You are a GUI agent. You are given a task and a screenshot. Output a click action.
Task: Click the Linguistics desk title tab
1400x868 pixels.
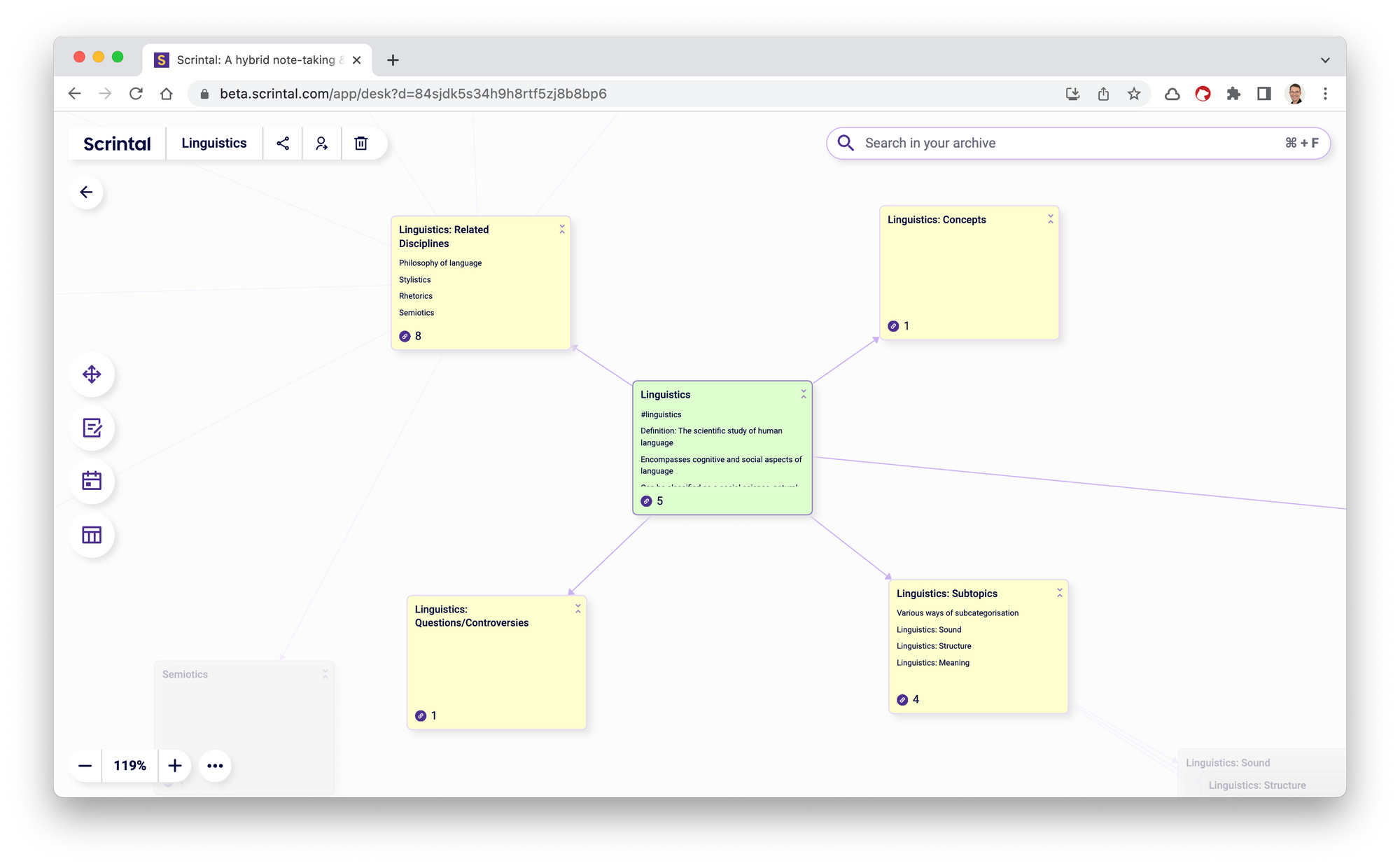click(x=214, y=143)
